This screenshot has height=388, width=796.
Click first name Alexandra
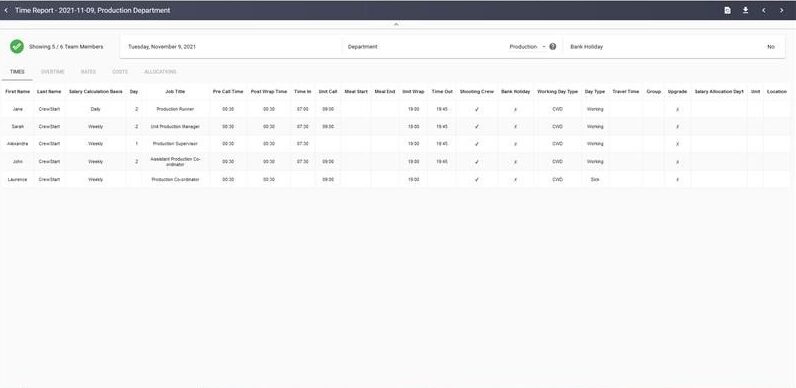pos(18,144)
